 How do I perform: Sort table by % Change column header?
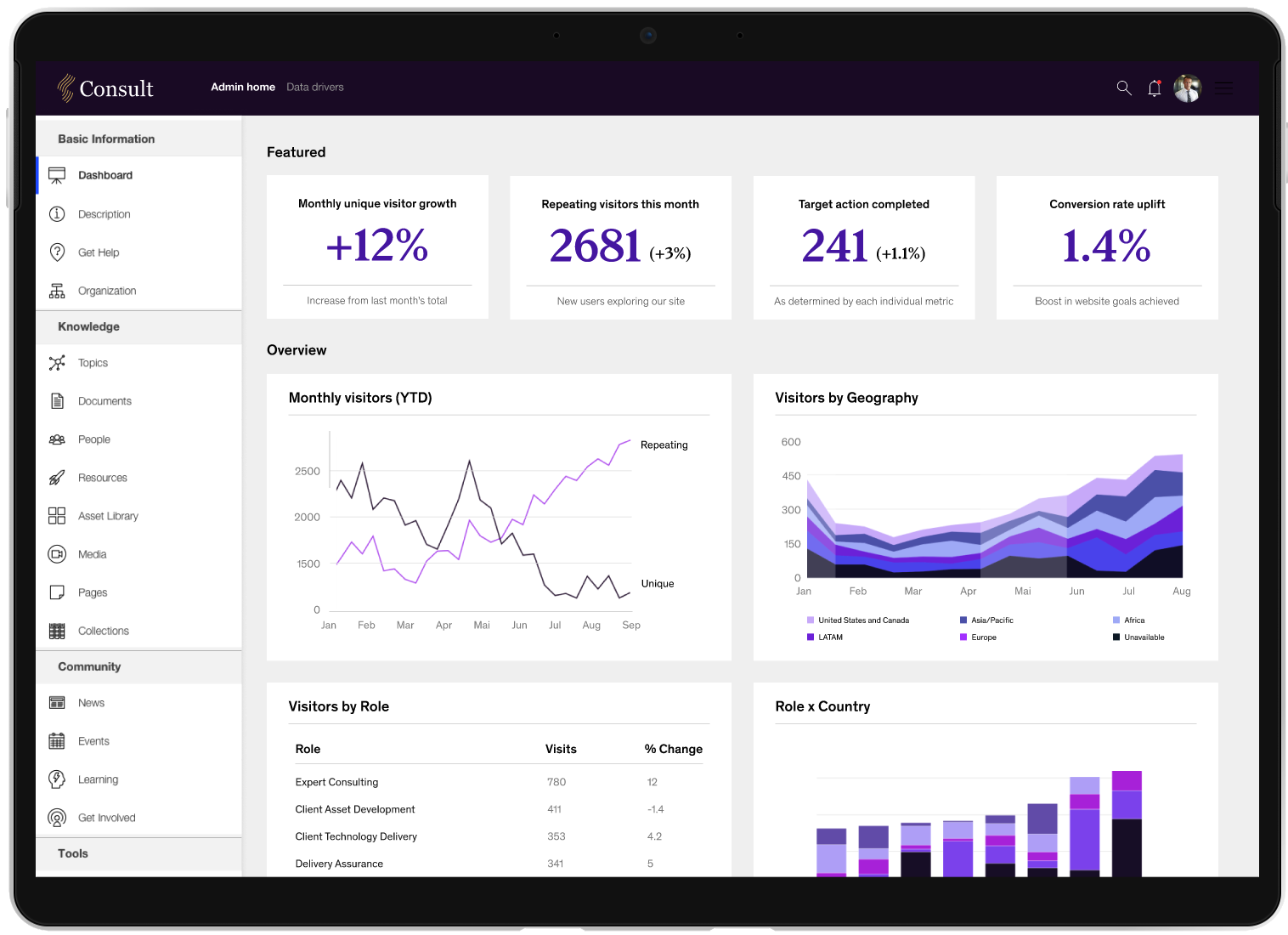point(674,749)
